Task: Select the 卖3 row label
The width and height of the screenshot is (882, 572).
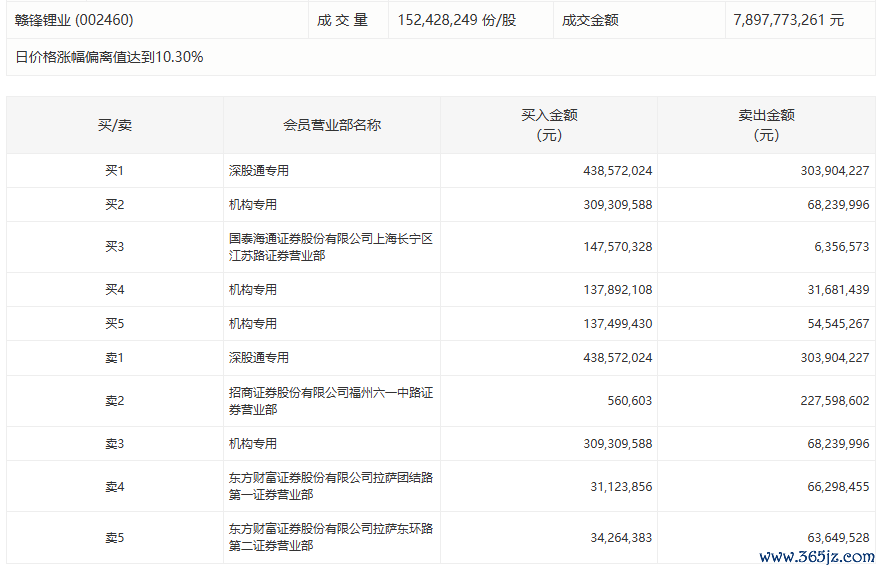Action: [115, 444]
